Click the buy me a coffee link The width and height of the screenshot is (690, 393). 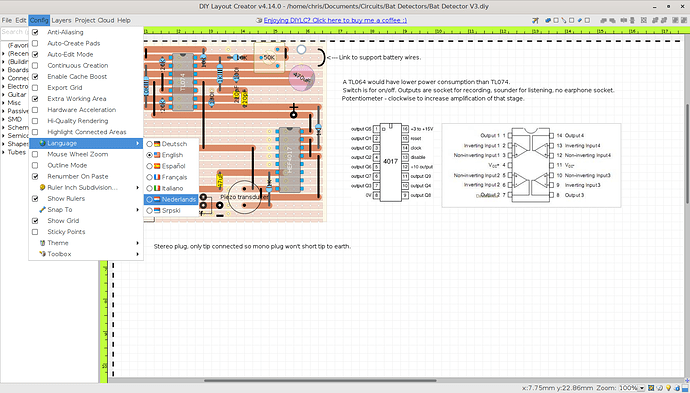(335, 20)
